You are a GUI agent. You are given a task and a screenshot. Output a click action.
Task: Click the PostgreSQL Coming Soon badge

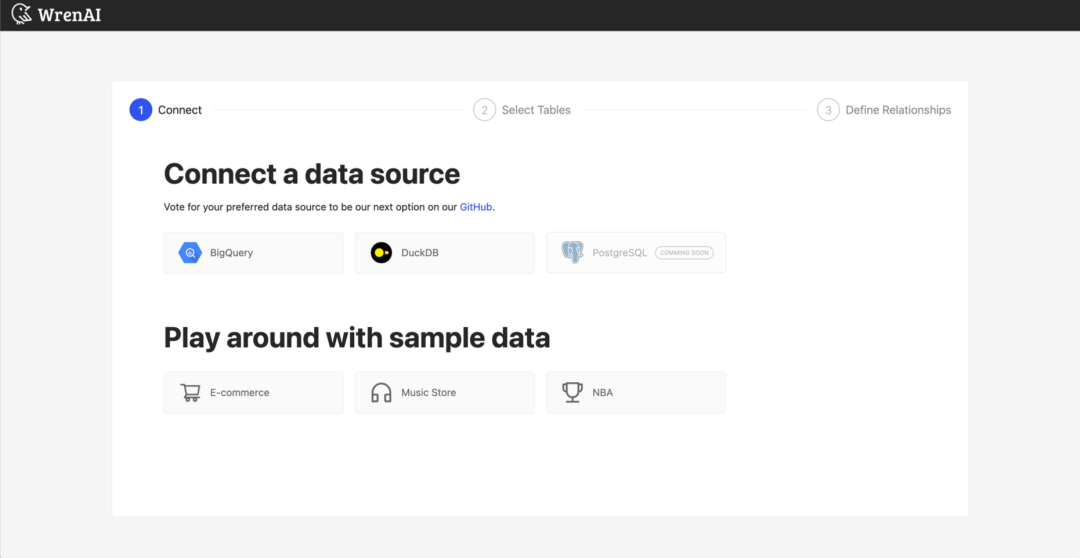pyautogui.click(x=684, y=253)
